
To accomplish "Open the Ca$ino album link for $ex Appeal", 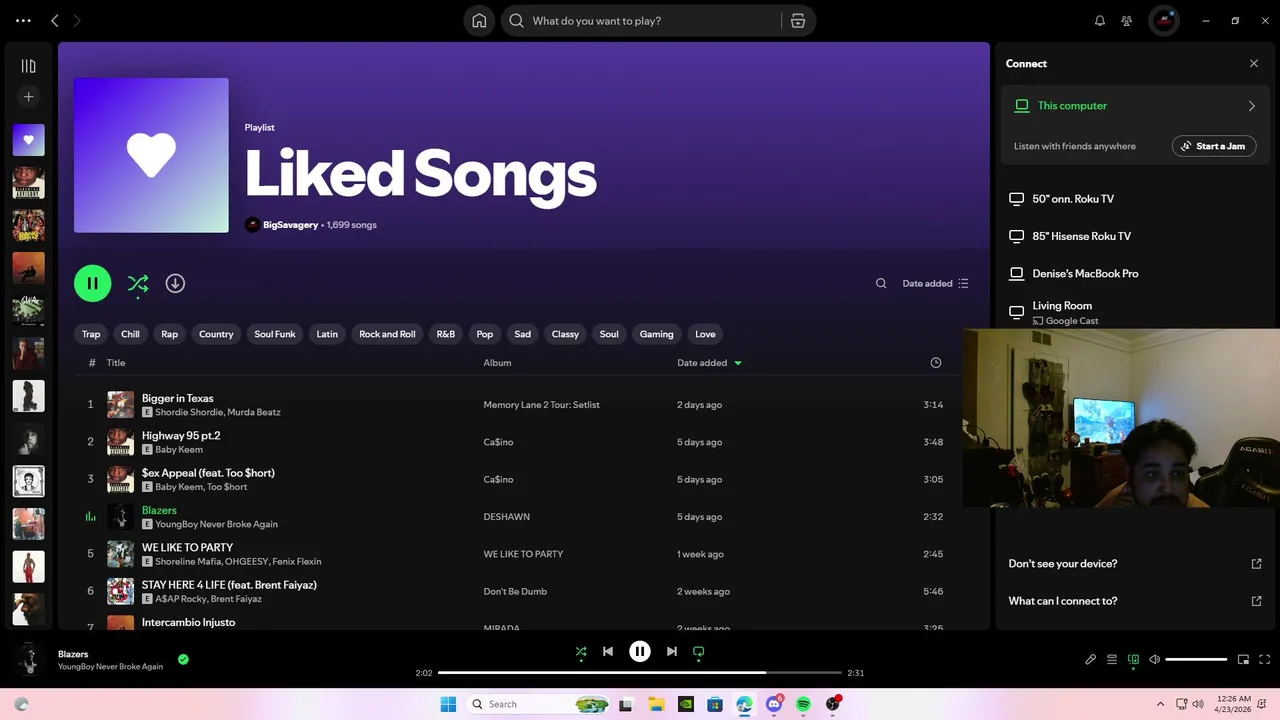I will click(498, 479).
